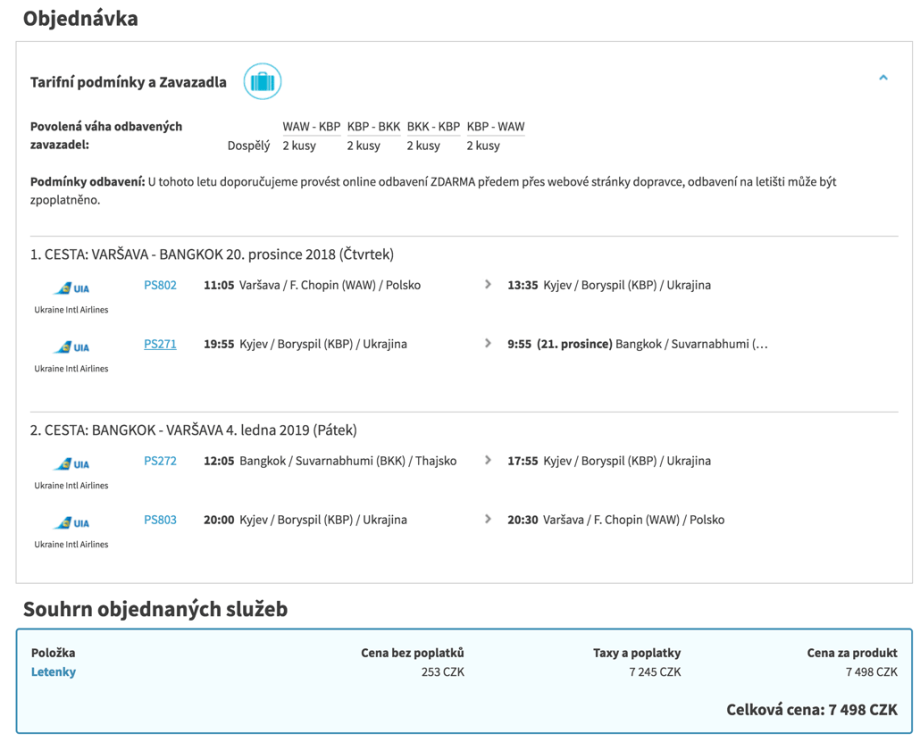Click the arrow in the 20:00 Kyjev row

tap(488, 520)
